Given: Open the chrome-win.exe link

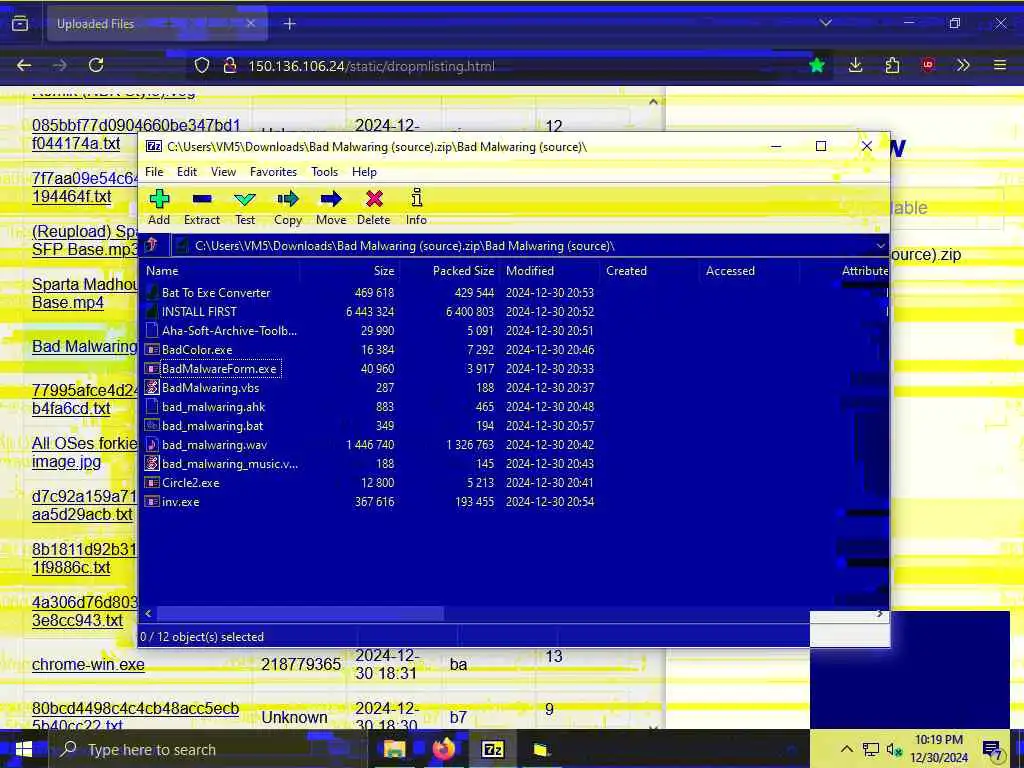Looking at the screenshot, I should pyautogui.click(x=88, y=664).
